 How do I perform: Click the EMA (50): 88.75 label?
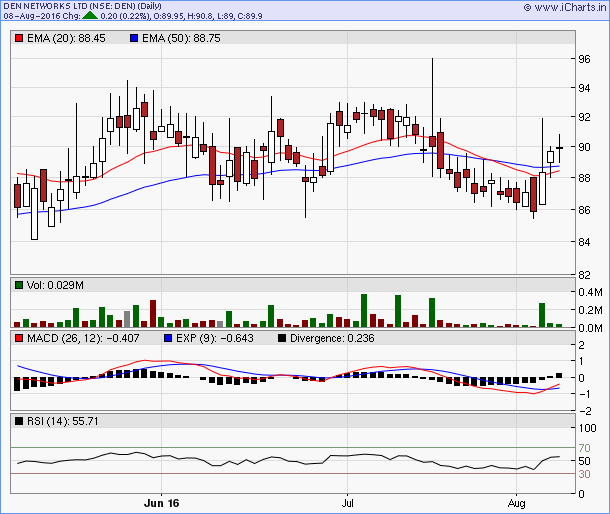181,38
